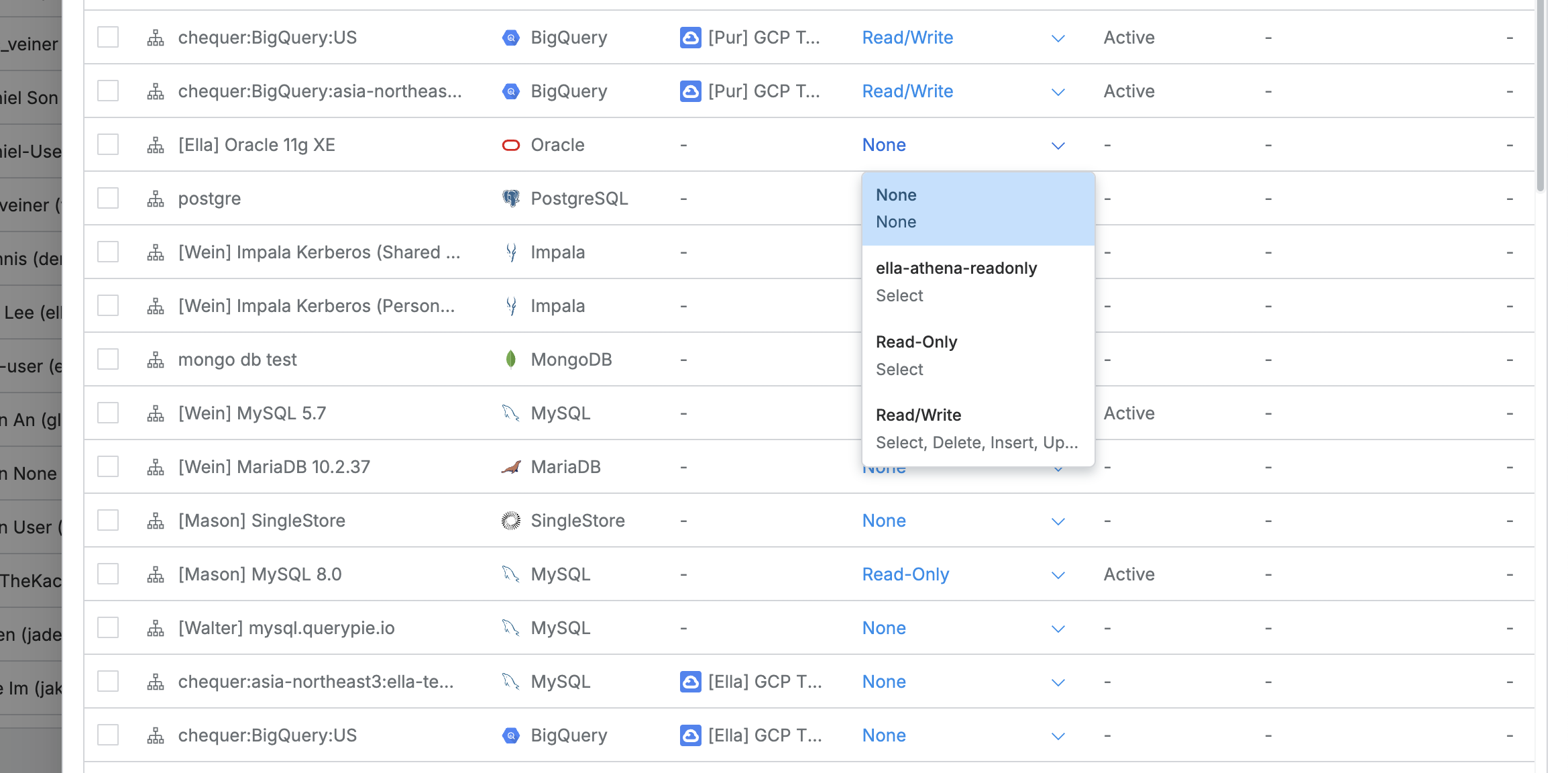Collapse privilege dropdown arrow on Oracle row

[x=1058, y=146]
